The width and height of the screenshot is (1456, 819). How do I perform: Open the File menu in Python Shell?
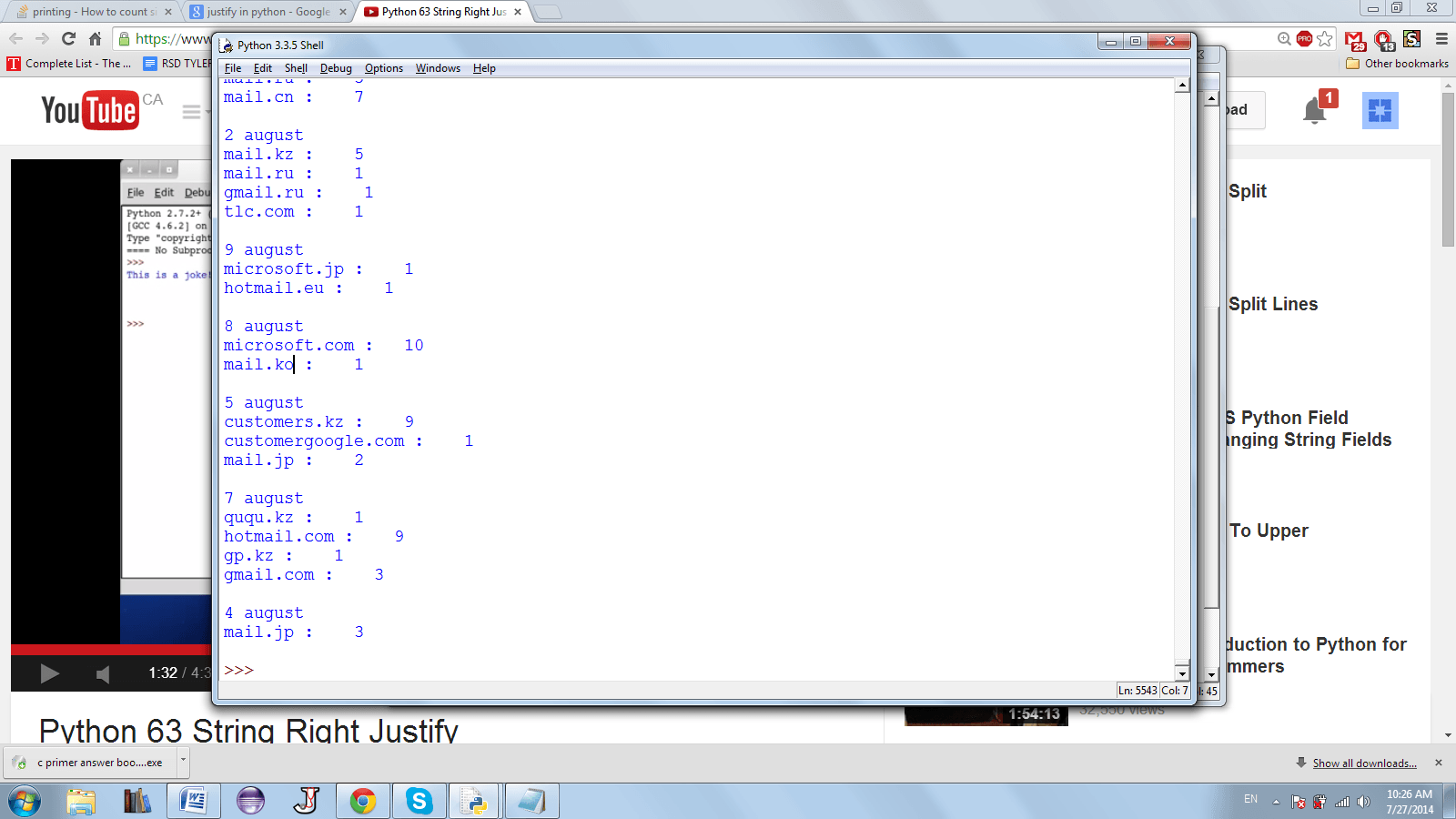(x=233, y=68)
